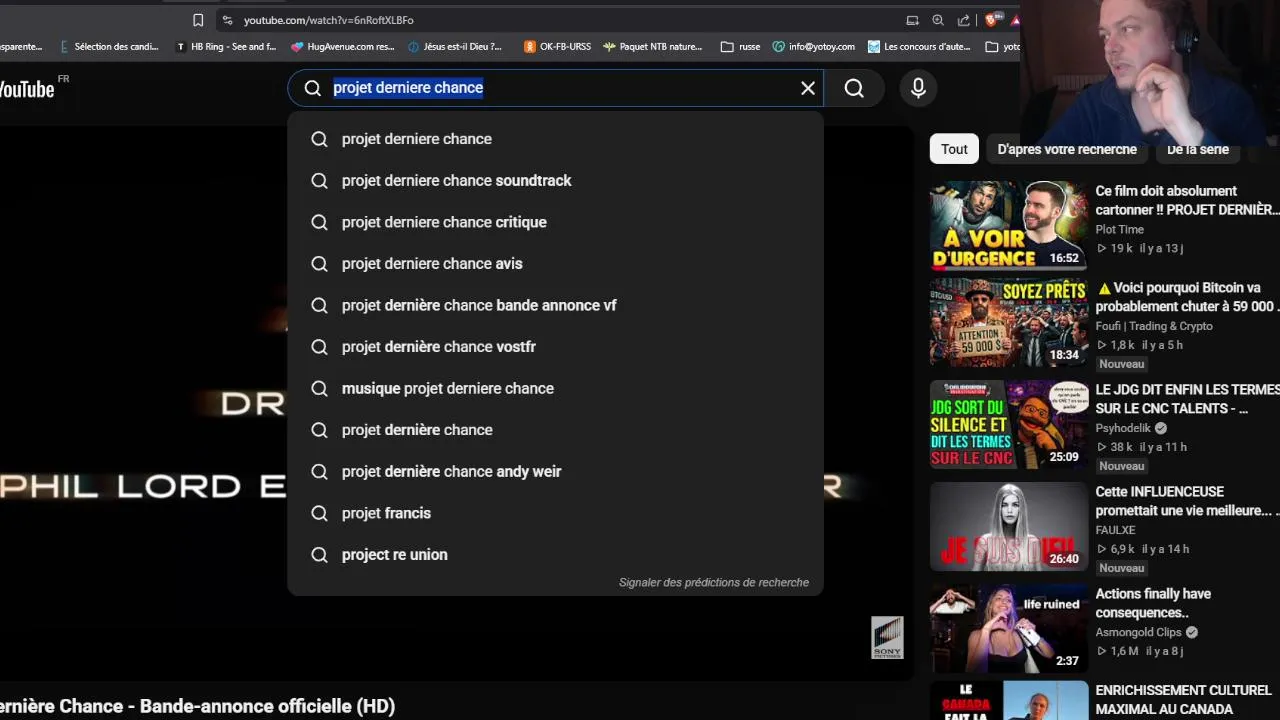Choose 'musique projet derniere chance' suggestion
1280x720 pixels.
click(x=555, y=388)
